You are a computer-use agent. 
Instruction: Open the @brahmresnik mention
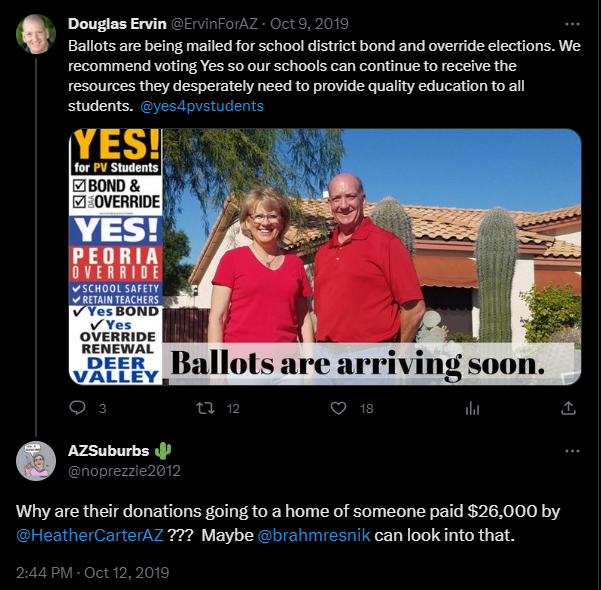tap(314, 535)
